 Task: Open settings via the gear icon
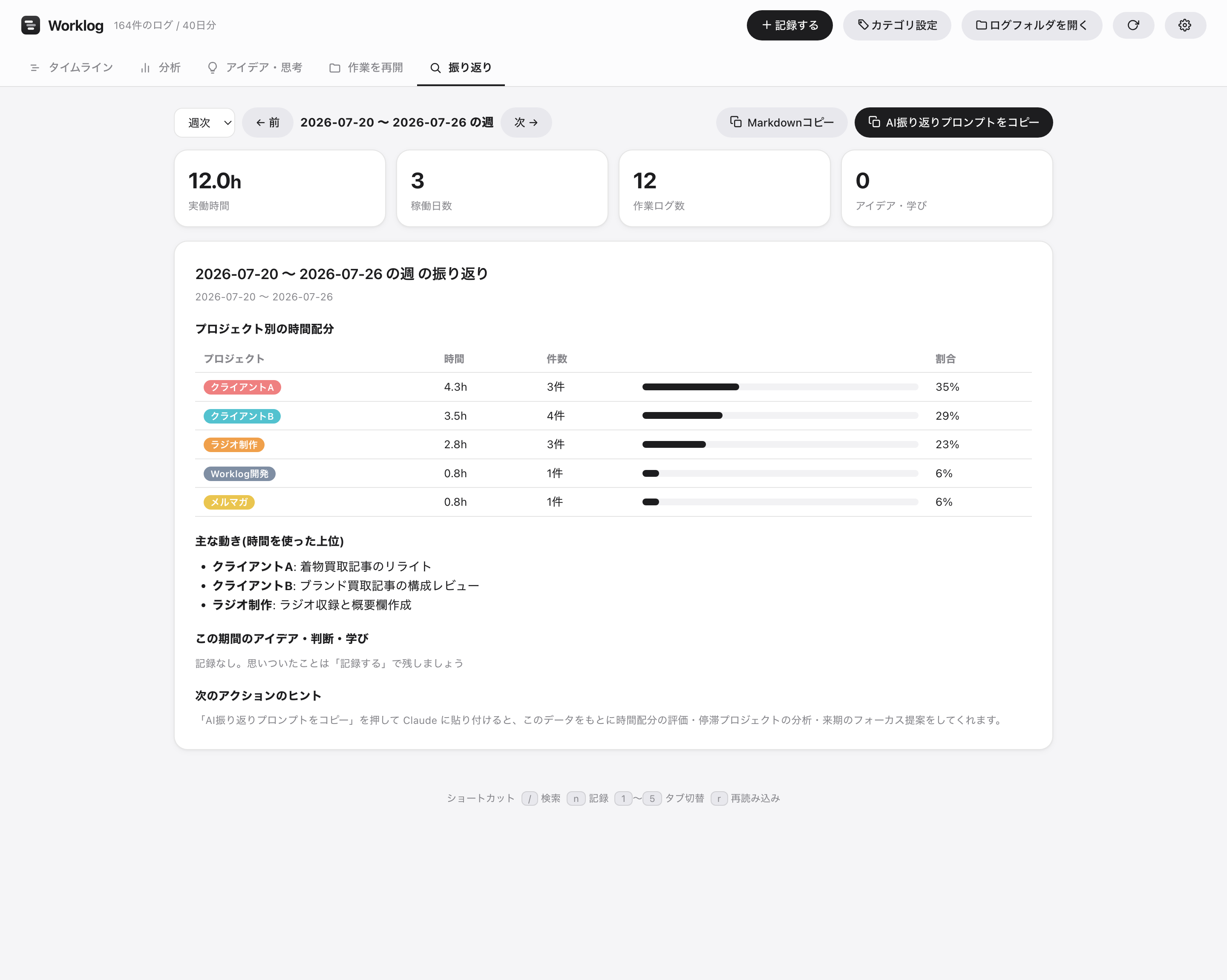coord(1185,25)
